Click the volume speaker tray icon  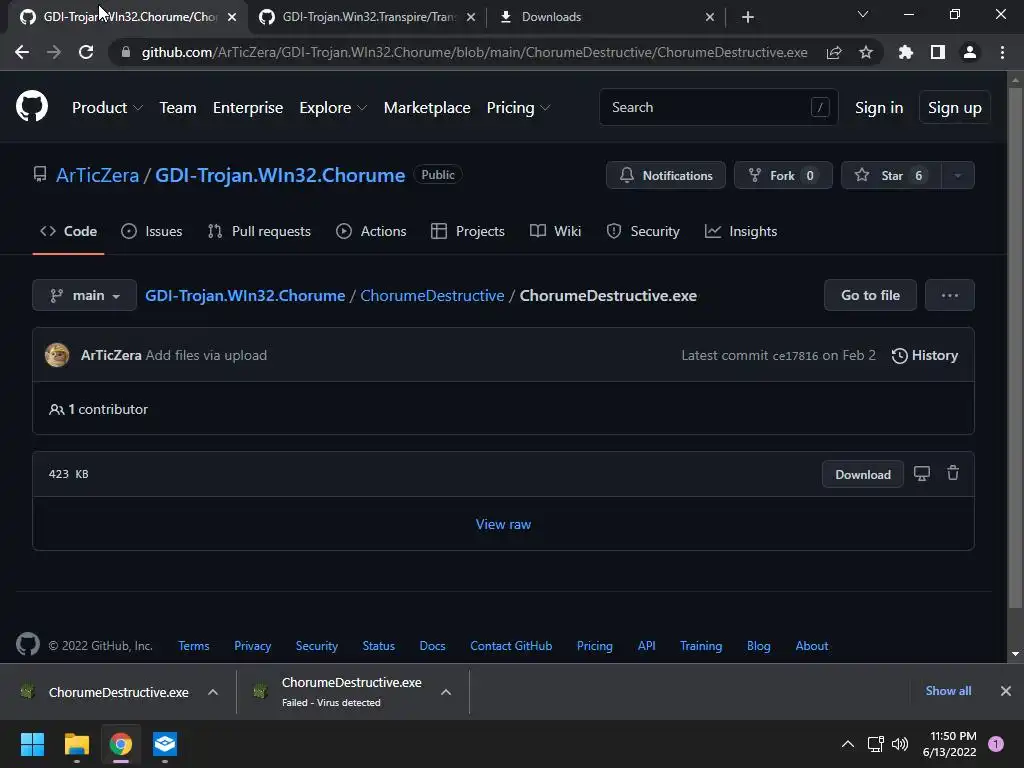[x=900, y=744]
